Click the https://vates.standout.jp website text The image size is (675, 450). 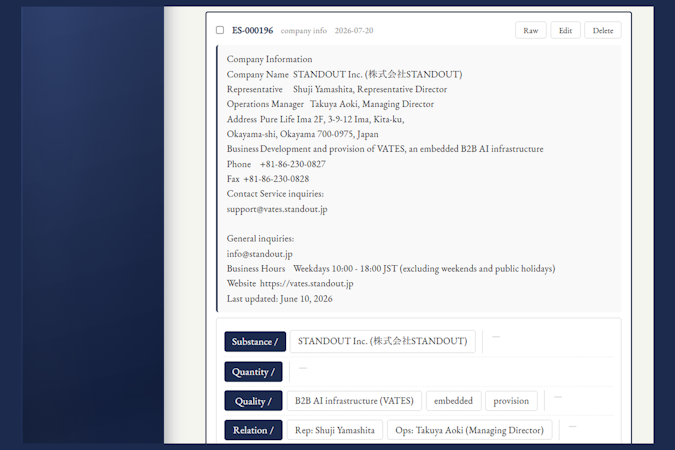click(x=307, y=284)
